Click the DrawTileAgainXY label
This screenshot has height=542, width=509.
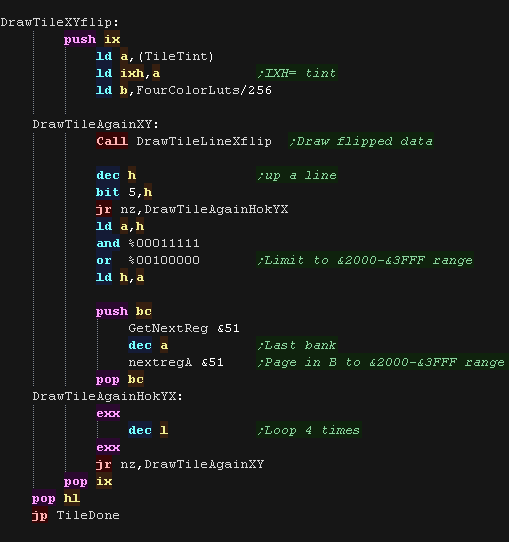pyautogui.click(x=95, y=124)
